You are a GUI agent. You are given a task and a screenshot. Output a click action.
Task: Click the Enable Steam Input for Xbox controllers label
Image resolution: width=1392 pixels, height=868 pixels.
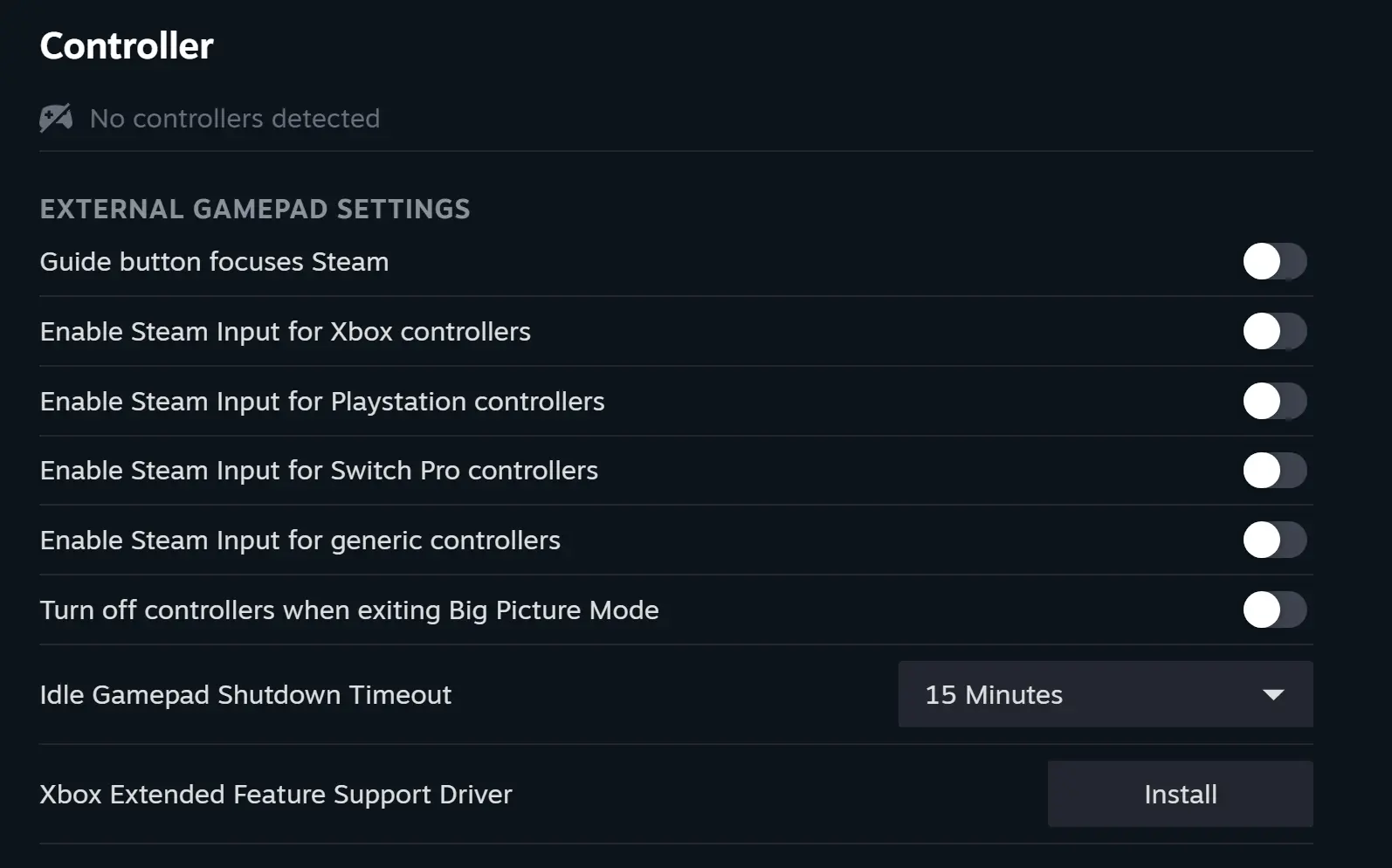pyautogui.click(x=285, y=332)
